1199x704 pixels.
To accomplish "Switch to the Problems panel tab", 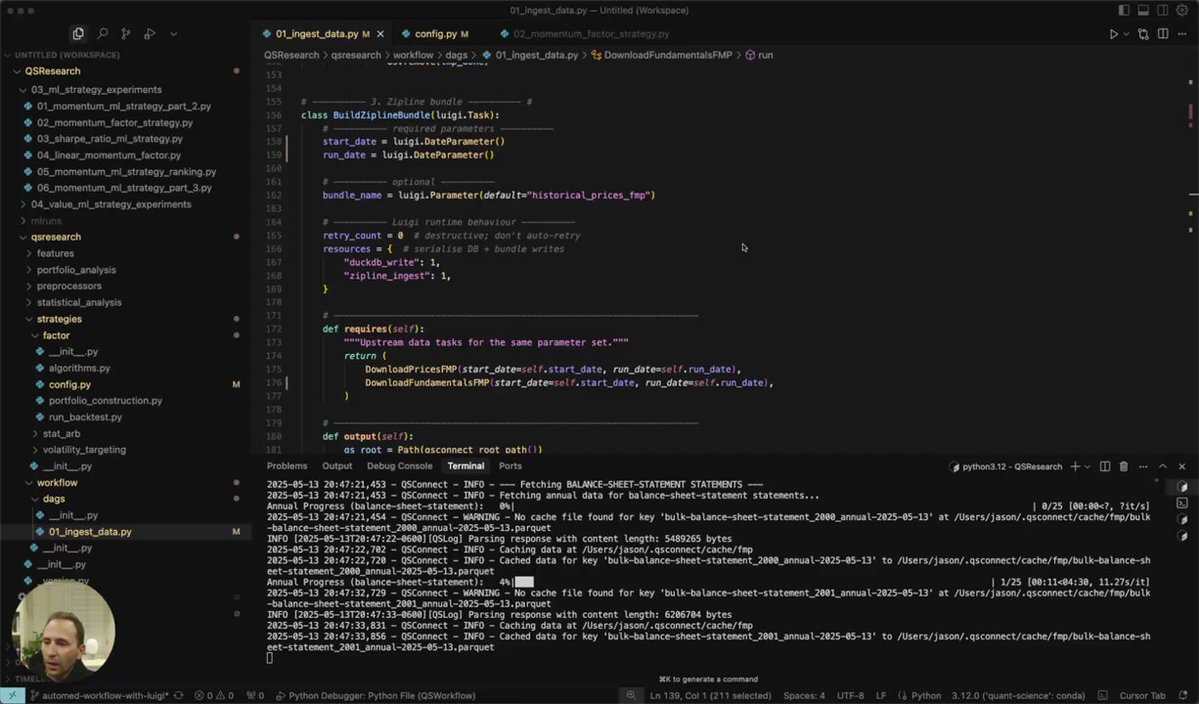I will [287, 466].
